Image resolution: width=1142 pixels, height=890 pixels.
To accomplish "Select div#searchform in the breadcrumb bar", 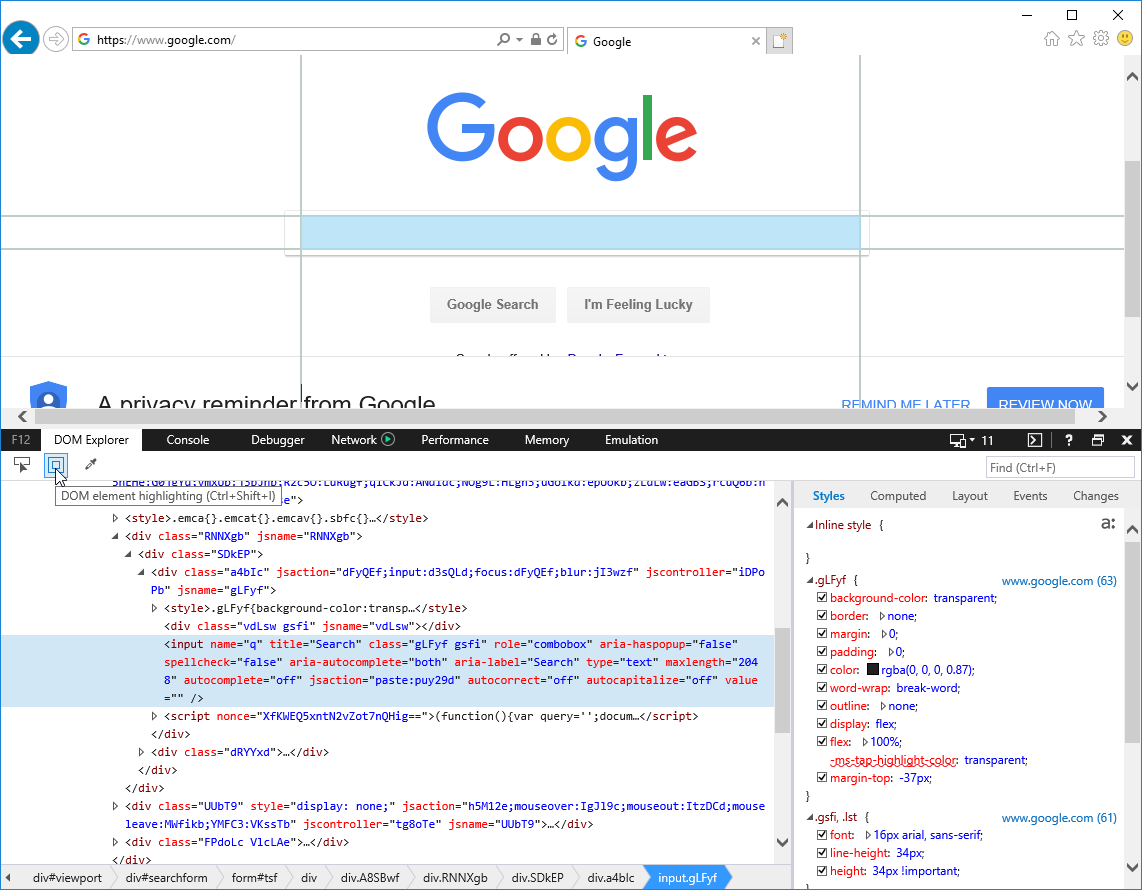I will pos(166,878).
